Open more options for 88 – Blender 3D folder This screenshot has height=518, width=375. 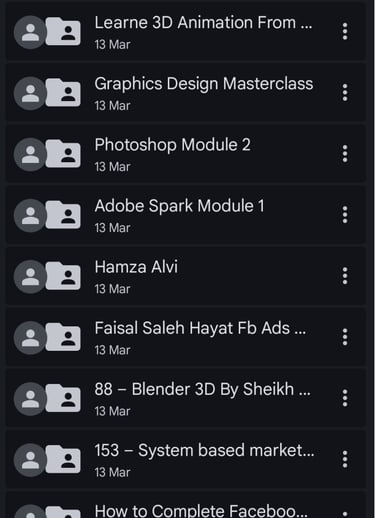[345, 398]
